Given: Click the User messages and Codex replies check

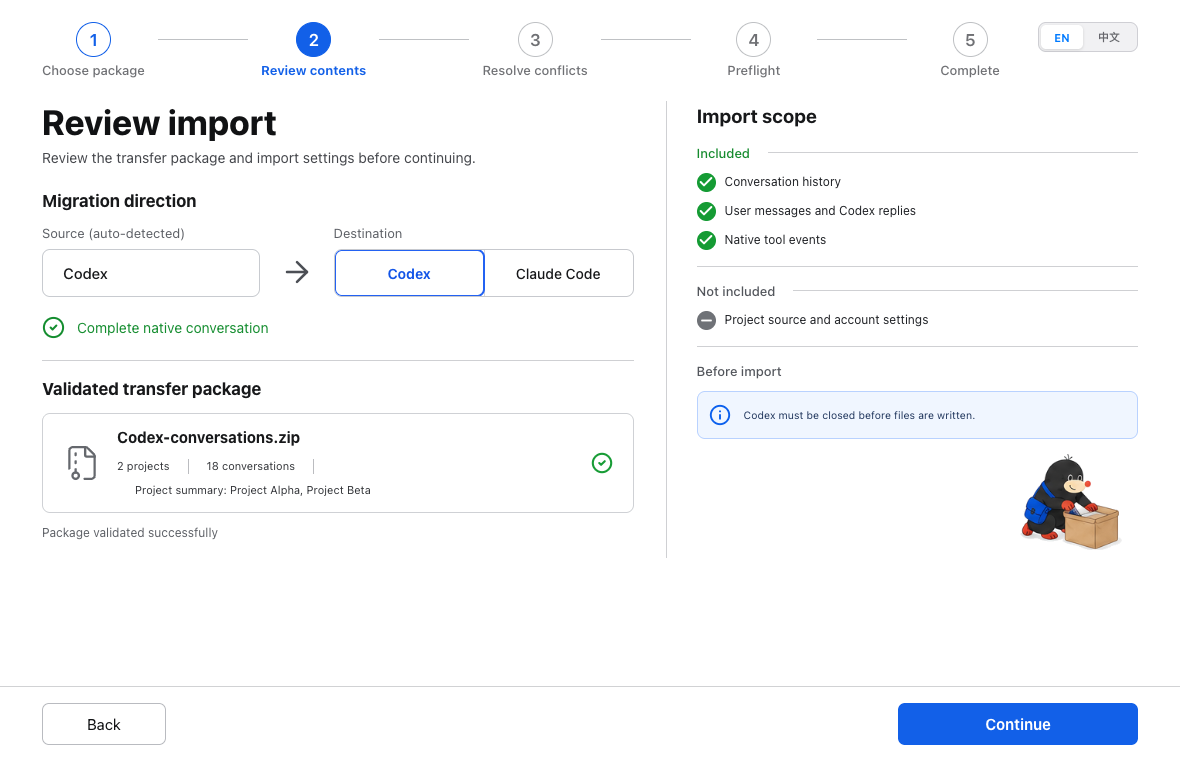Looking at the screenshot, I should 707,211.
